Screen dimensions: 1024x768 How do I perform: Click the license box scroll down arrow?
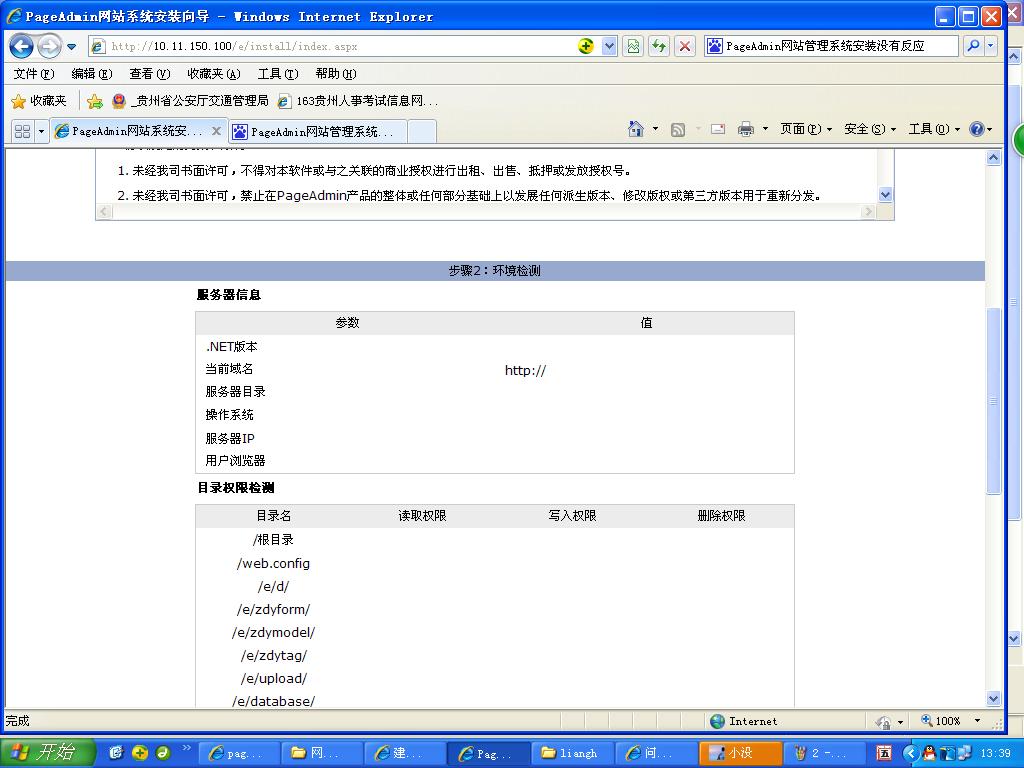coord(886,194)
